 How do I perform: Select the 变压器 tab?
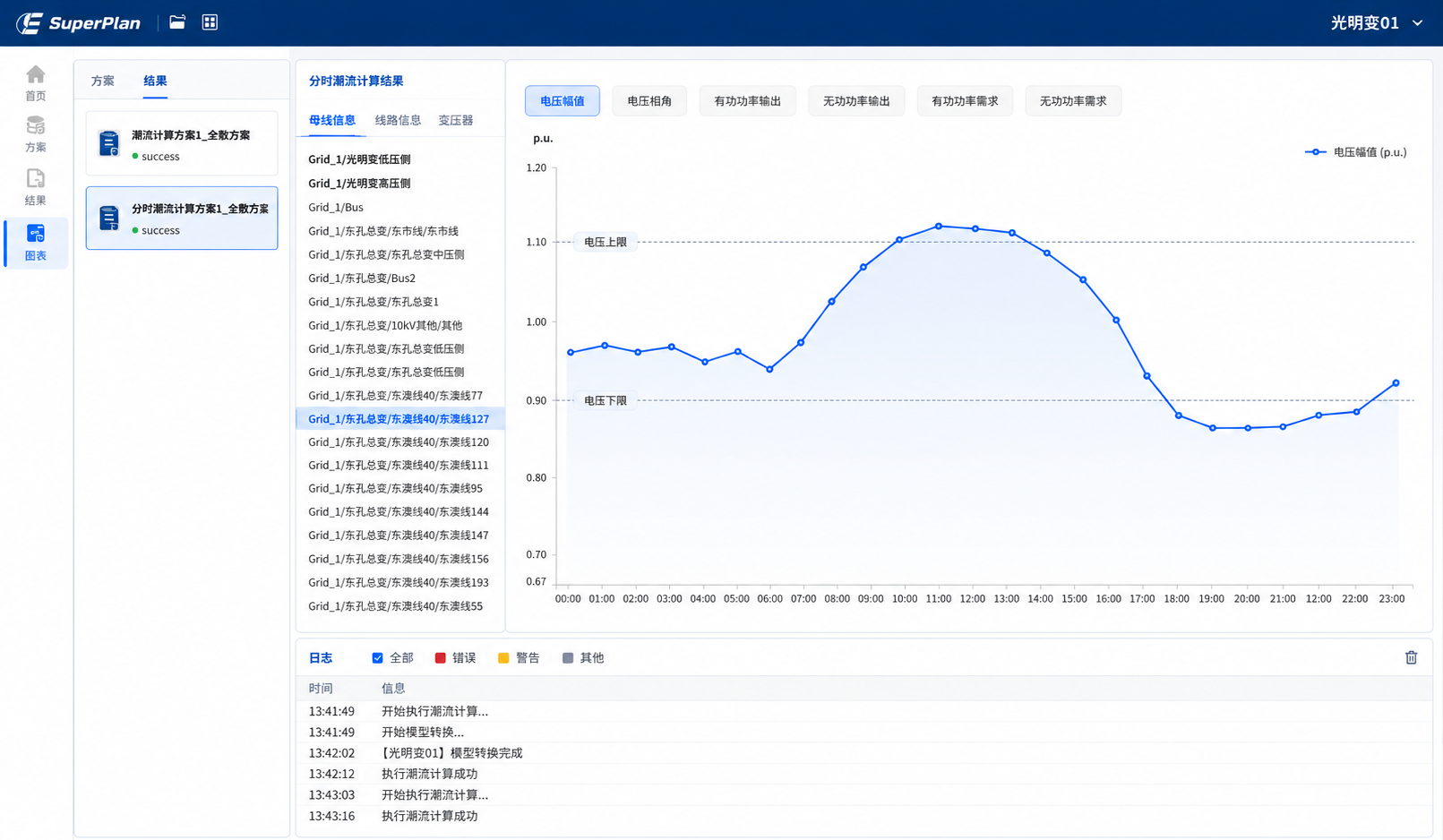click(x=456, y=120)
